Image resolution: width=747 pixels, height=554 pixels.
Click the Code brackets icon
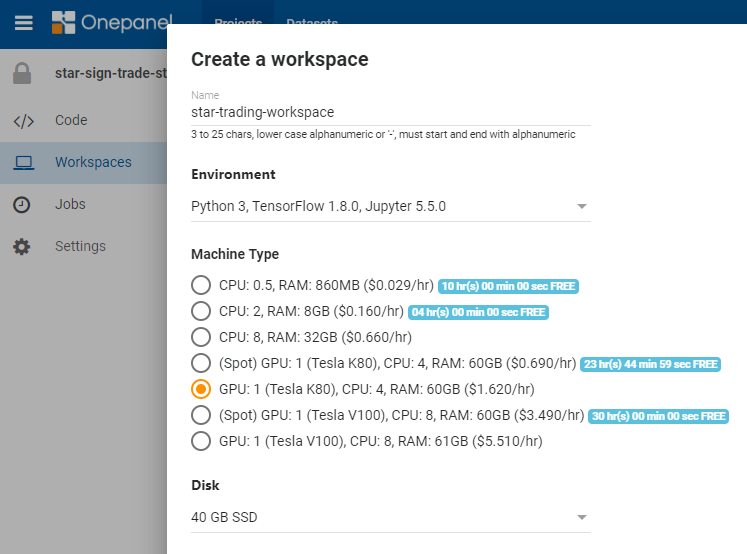pos(22,121)
